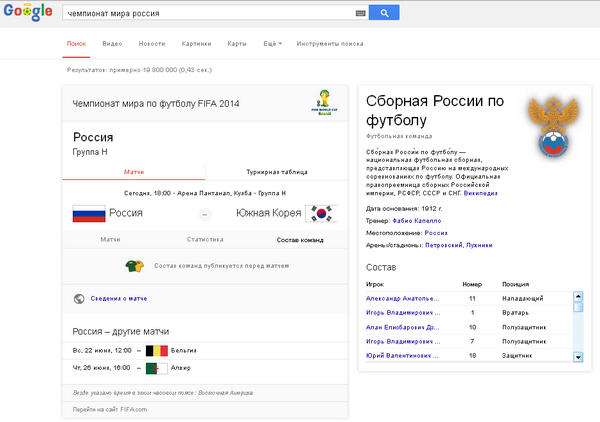Click the Россия location link

tap(436, 233)
